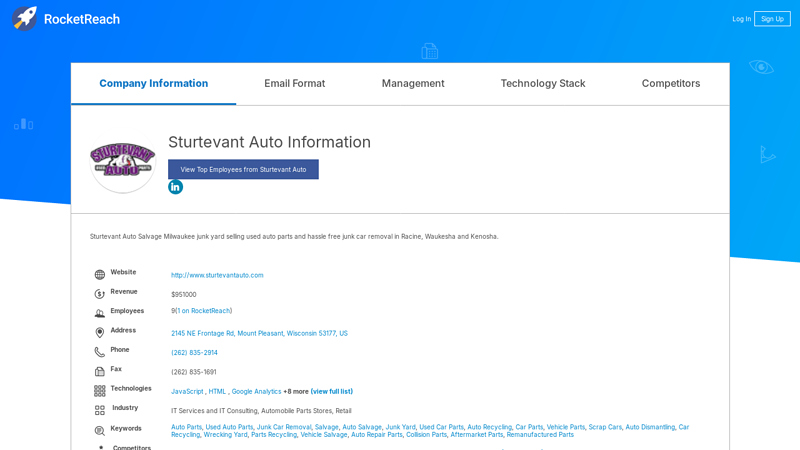
Task: Switch to the Company Information tab
Action: tap(154, 83)
